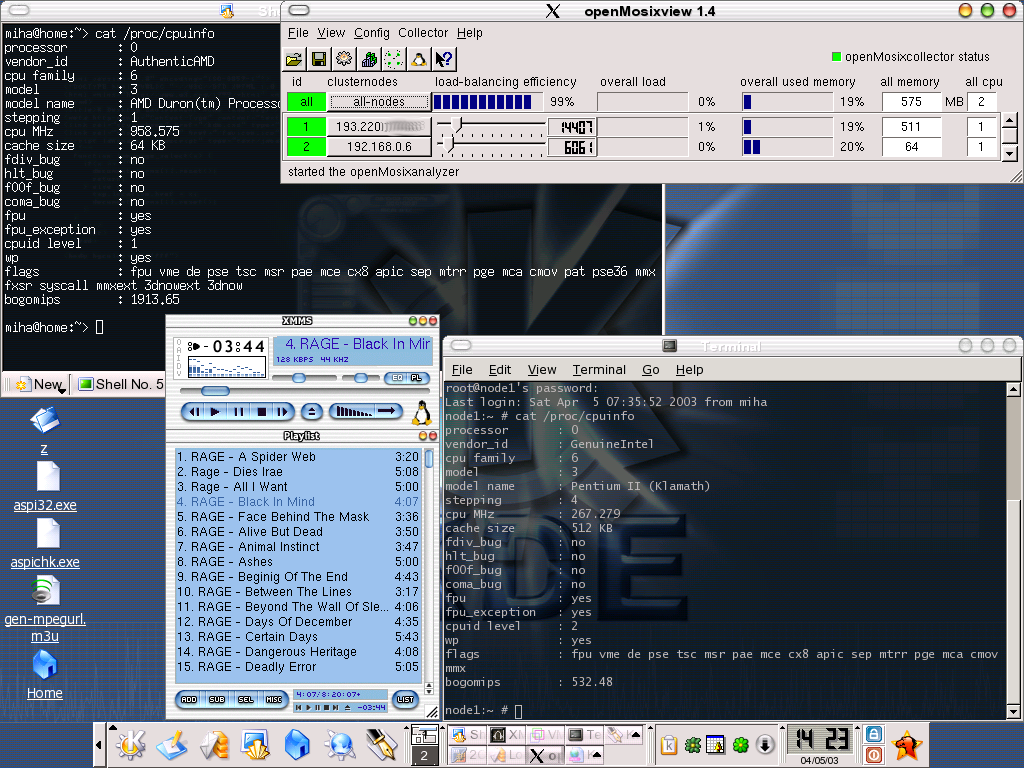The height and width of the screenshot is (768, 1024).
Task: Open the KDE K menu on the panel
Action: (x=129, y=744)
